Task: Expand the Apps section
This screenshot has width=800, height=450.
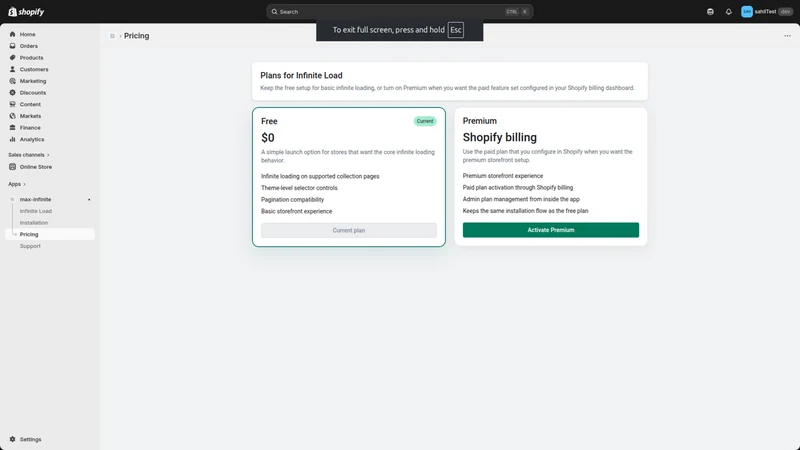Action: [17, 184]
